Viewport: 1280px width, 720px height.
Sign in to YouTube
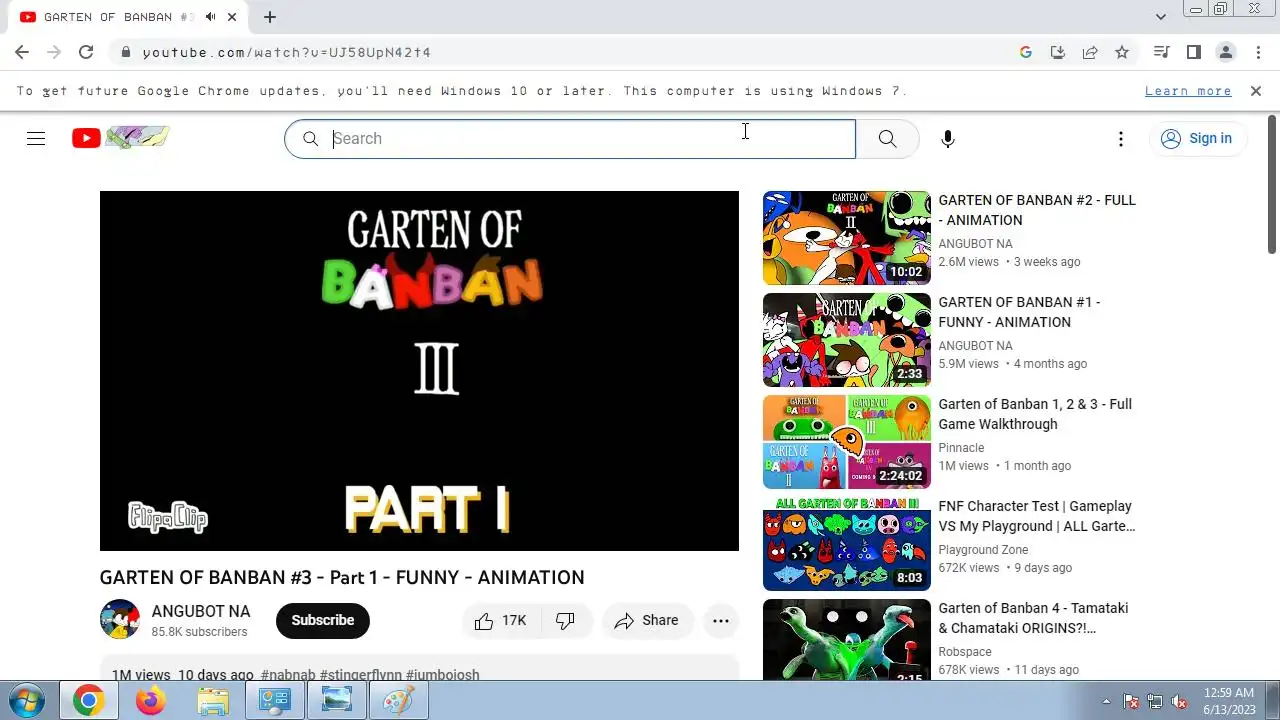coord(1197,139)
